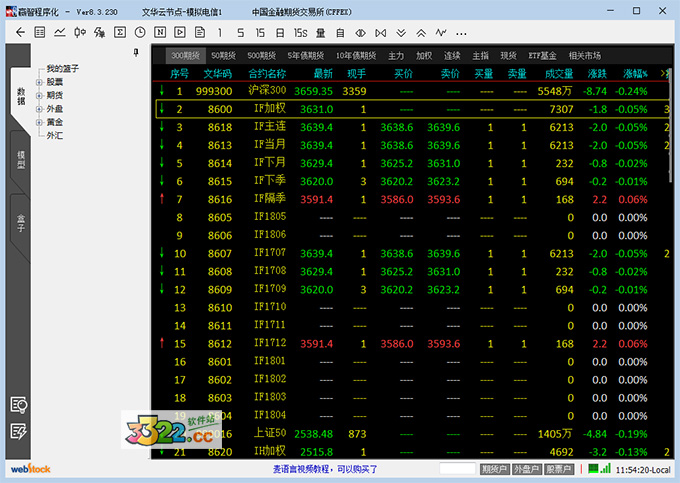
Task: Show more columns with the >> arrow
Action: point(665,74)
